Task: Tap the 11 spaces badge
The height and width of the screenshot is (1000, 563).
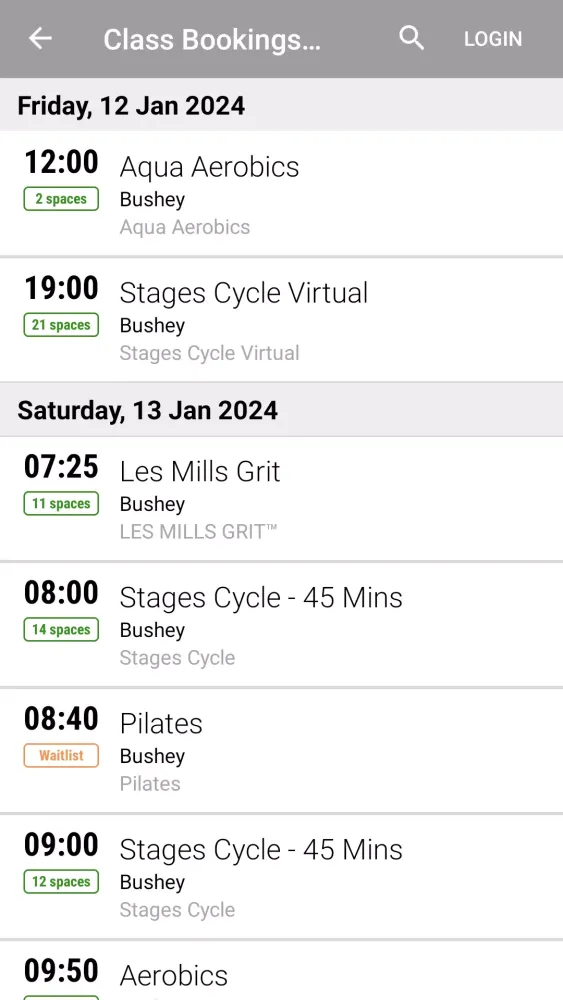Action: [x=61, y=503]
